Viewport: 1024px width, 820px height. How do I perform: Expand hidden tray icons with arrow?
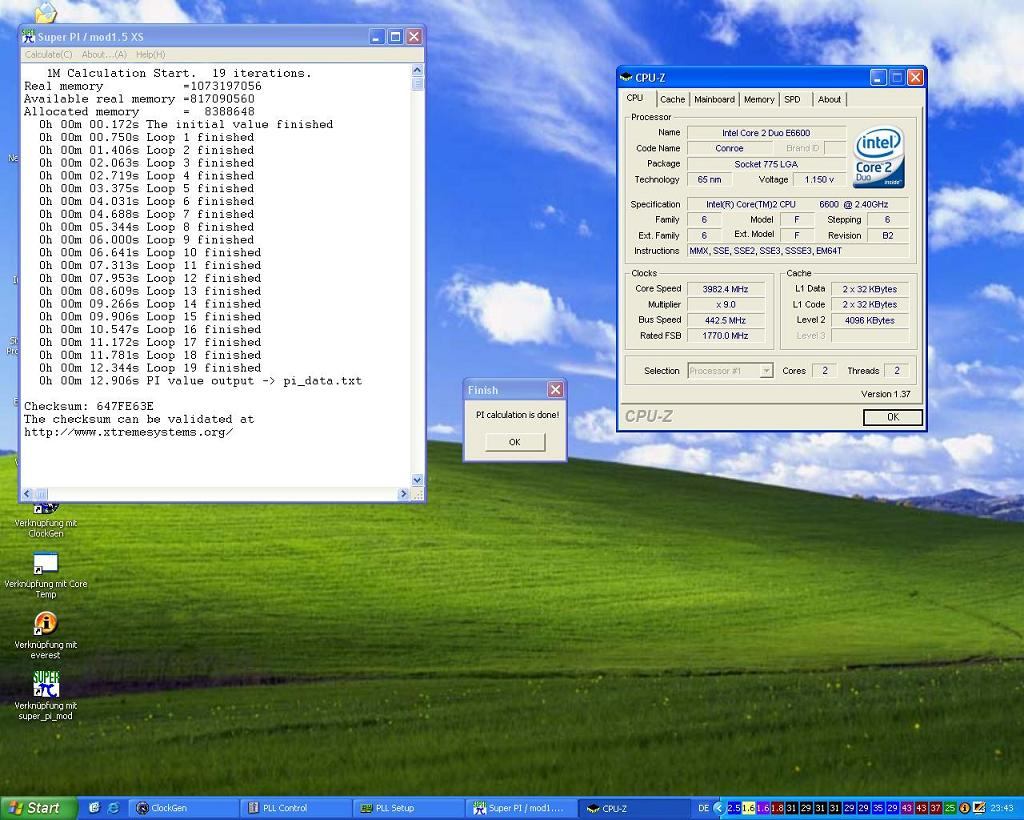pos(718,808)
